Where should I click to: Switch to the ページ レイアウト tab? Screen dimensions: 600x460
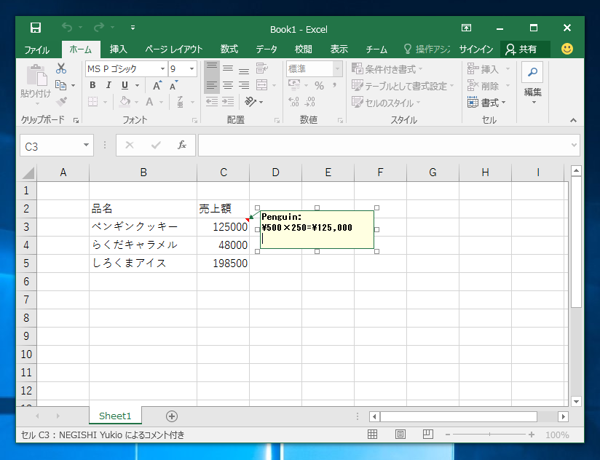click(174, 49)
